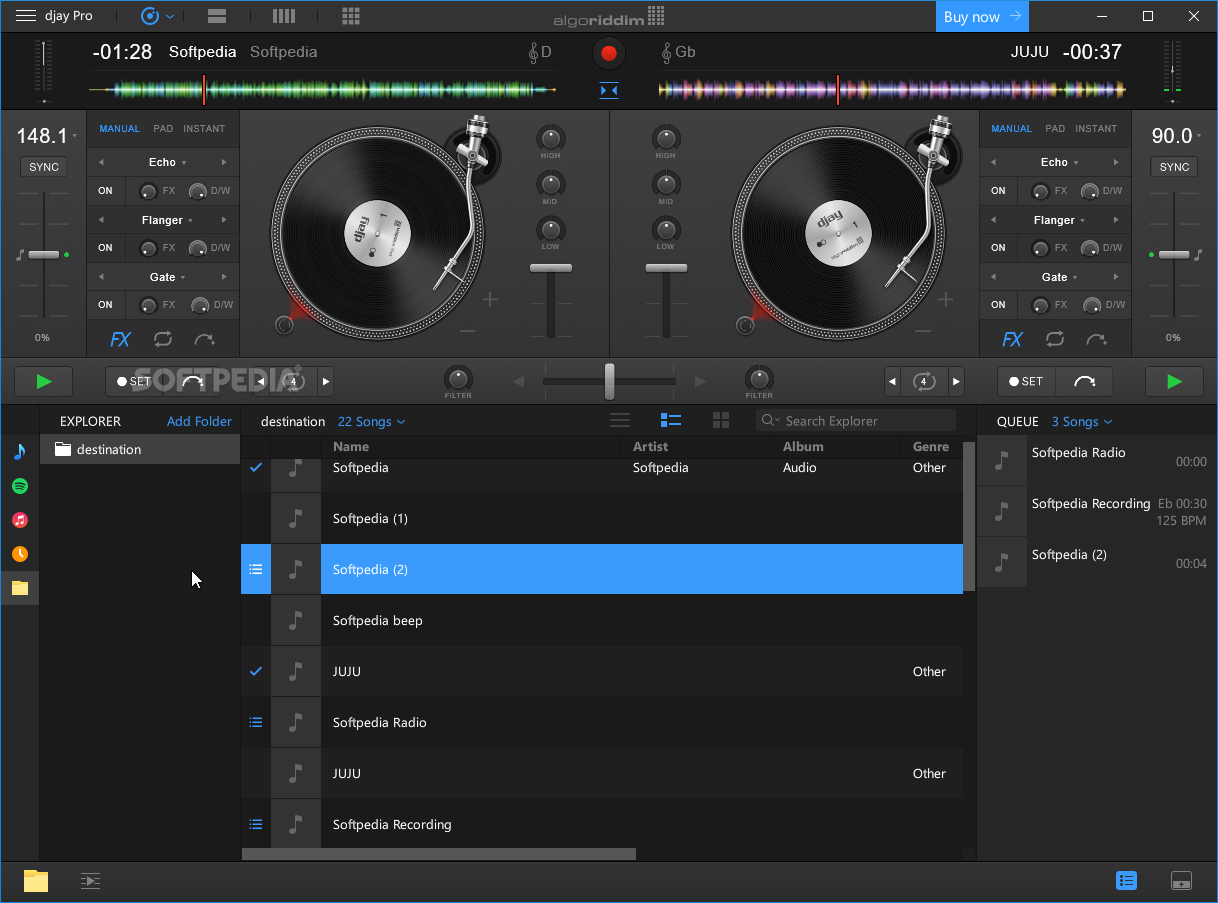This screenshot has width=1218, height=903.
Task: Switch library to plain list view
Action: (620, 421)
